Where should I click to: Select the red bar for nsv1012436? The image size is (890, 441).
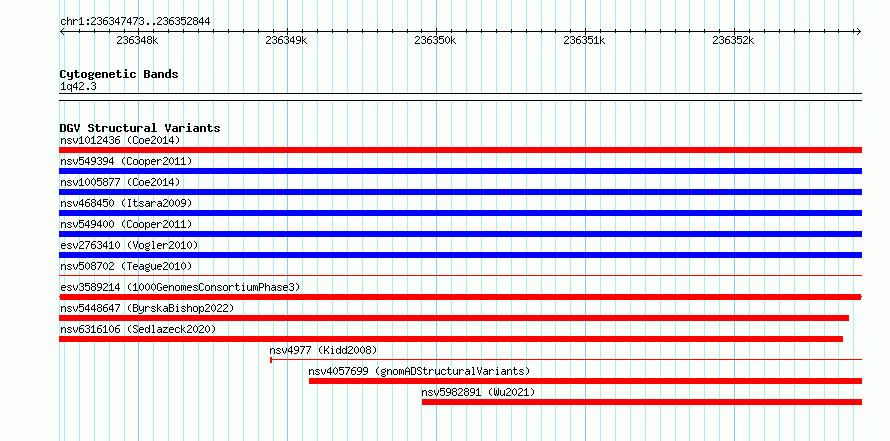click(x=460, y=150)
